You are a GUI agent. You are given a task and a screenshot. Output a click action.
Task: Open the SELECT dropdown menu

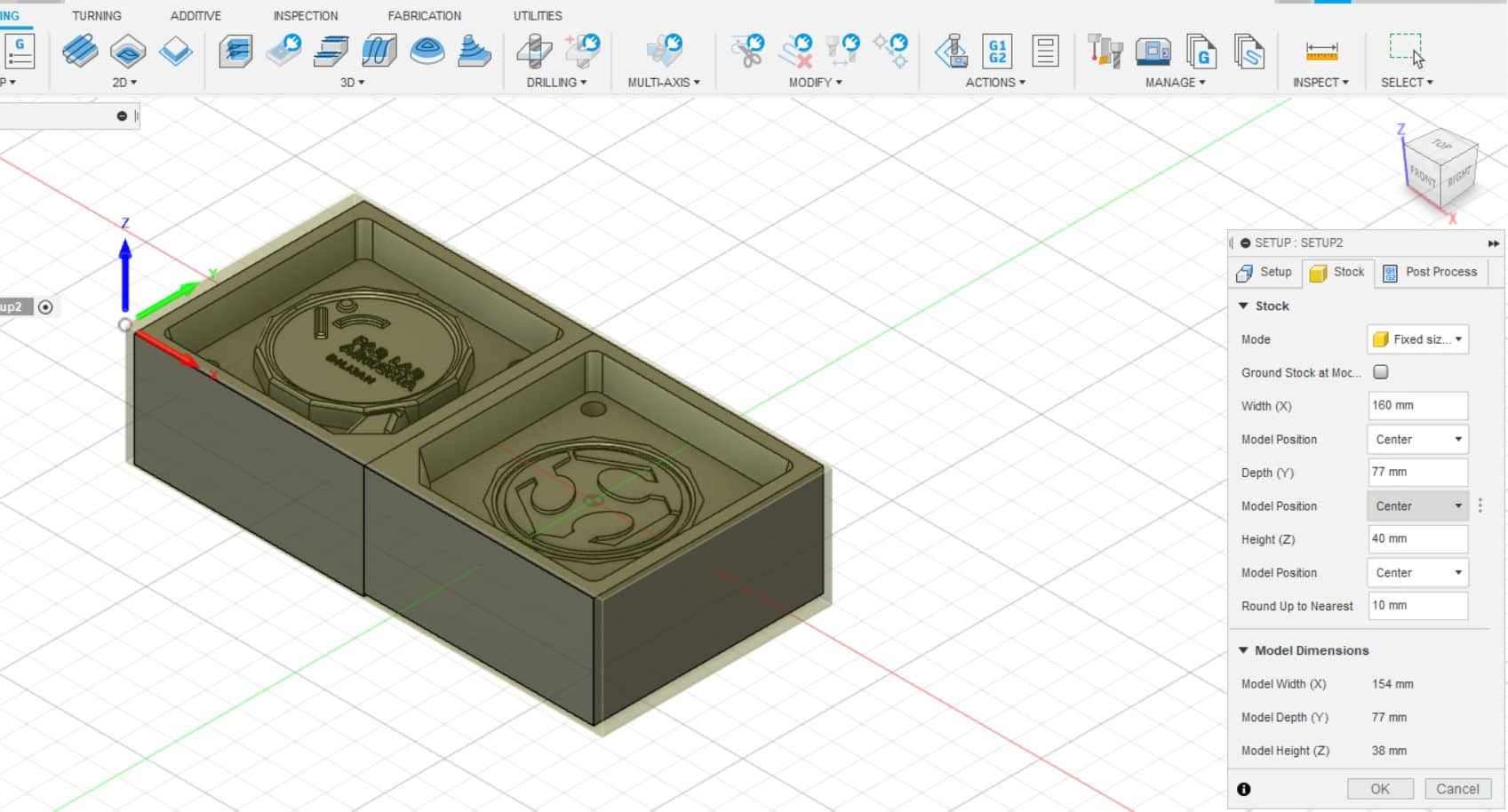pos(1408,83)
